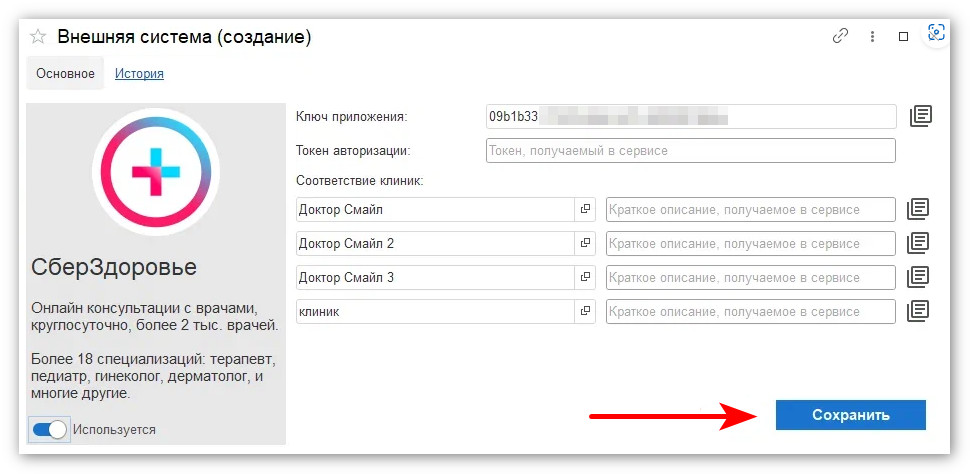Open selection button for Доктор Смайл 3 field
This screenshot has width=970, height=474.
[x=585, y=278]
